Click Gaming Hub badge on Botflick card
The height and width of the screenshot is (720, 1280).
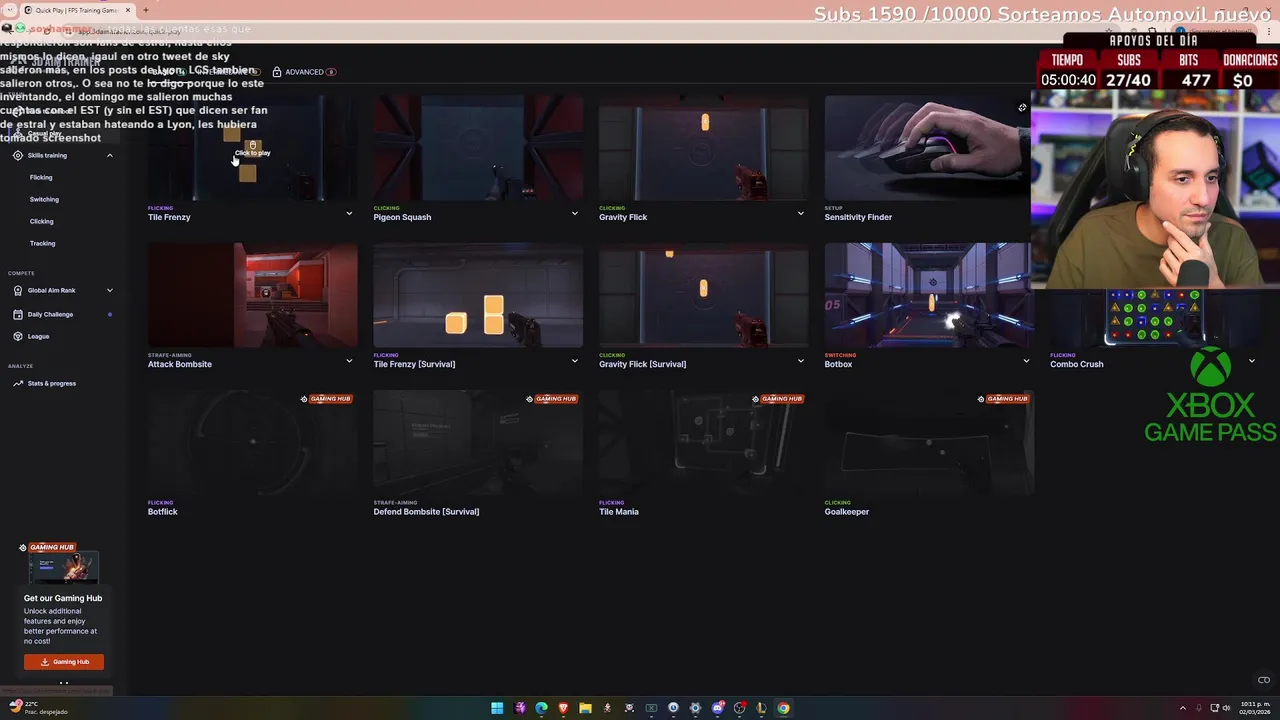(326, 399)
